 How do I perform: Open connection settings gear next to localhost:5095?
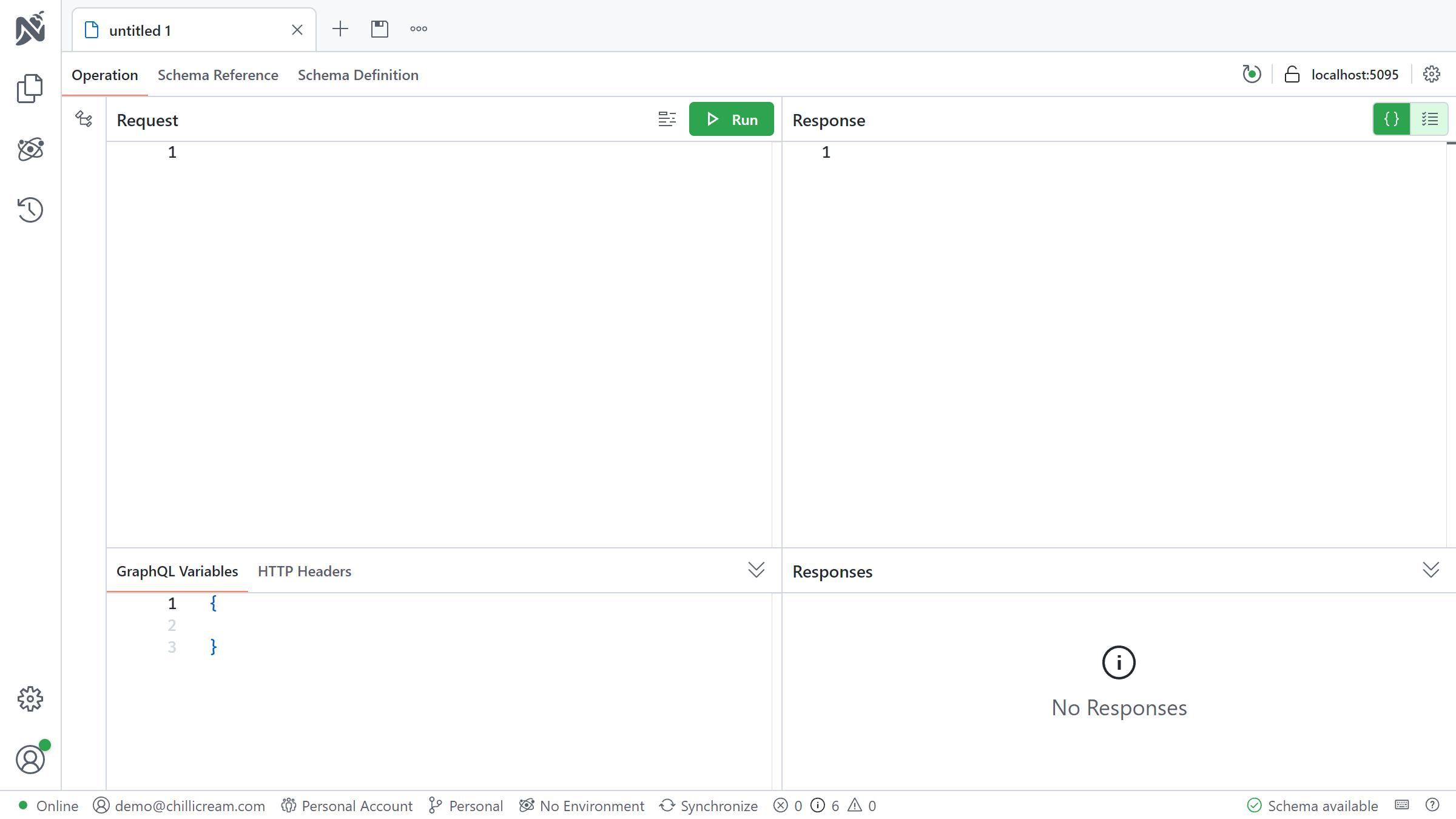[x=1432, y=75]
